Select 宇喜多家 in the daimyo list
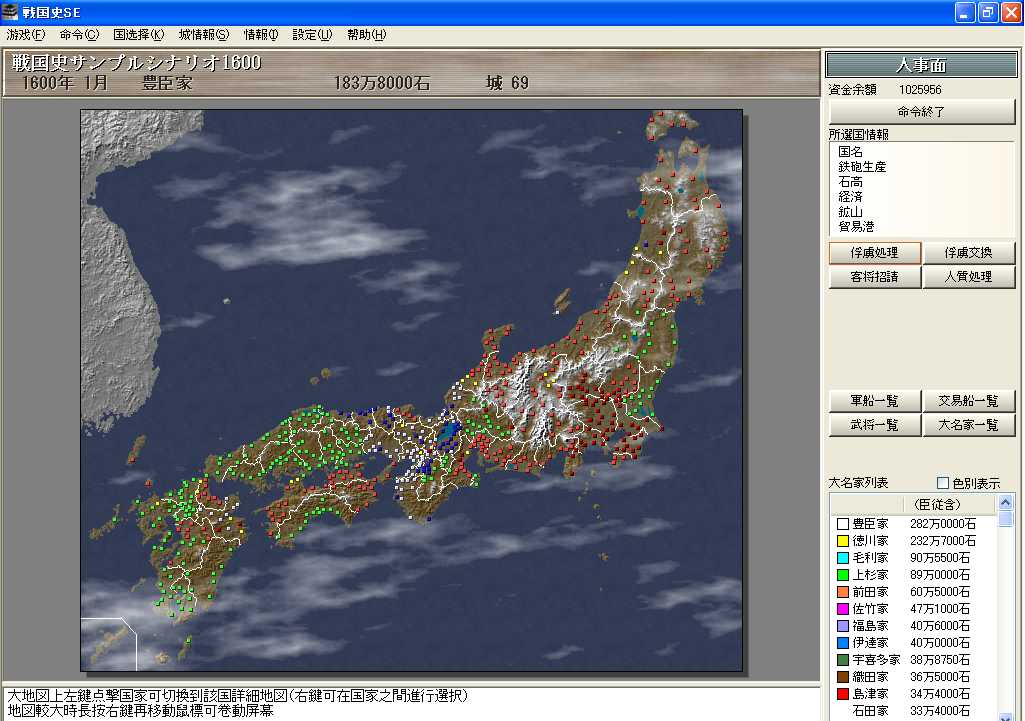This screenshot has width=1025, height=721. pyautogui.click(x=877, y=660)
